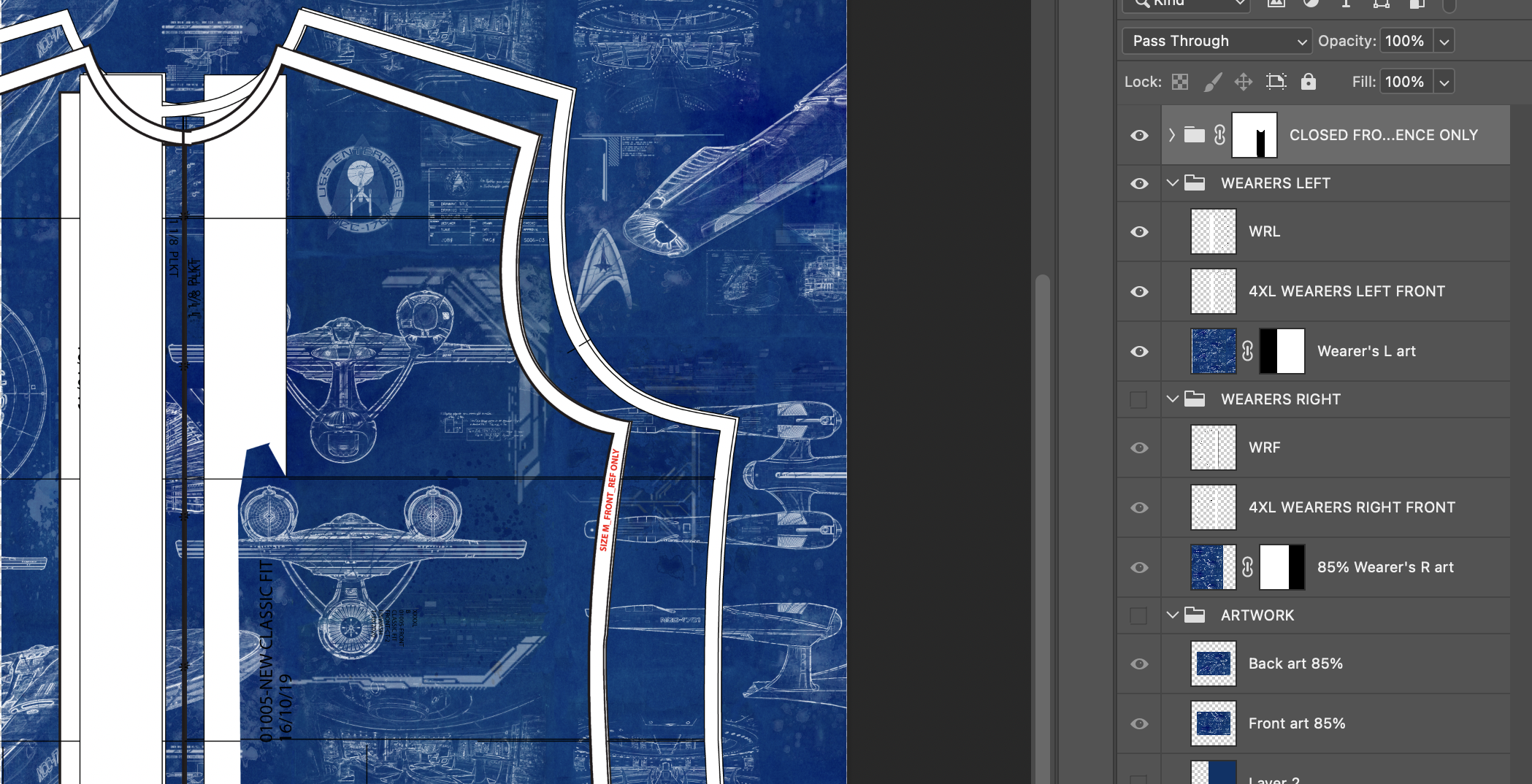Click the folder icon of ARTWORK group
This screenshot has width=1532, height=784.
pos(1195,615)
